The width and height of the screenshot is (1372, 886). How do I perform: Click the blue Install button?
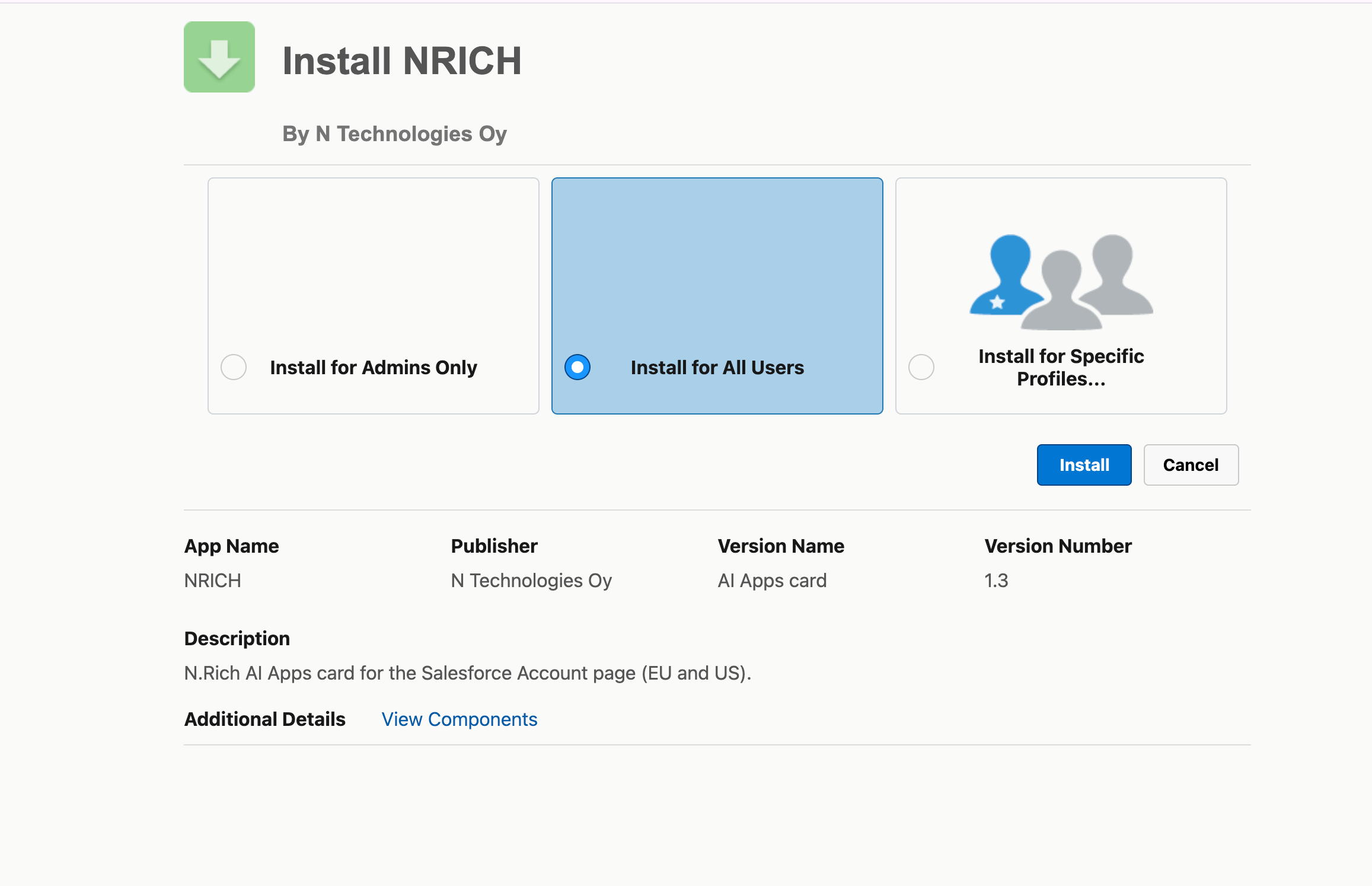(1084, 465)
